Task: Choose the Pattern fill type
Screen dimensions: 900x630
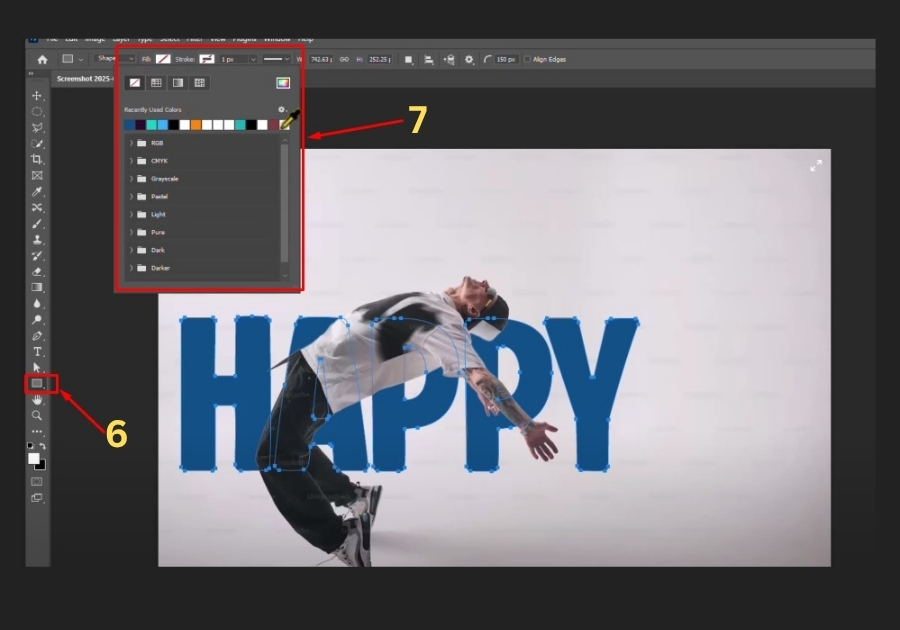Action: pyautogui.click(x=199, y=83)
